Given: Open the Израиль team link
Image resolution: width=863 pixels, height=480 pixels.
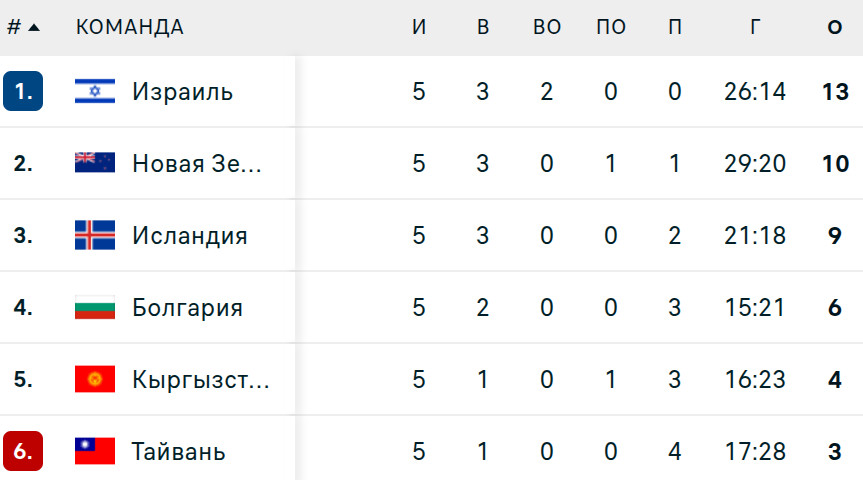Looking at the screenshot, I should click(x=182, y=92).
